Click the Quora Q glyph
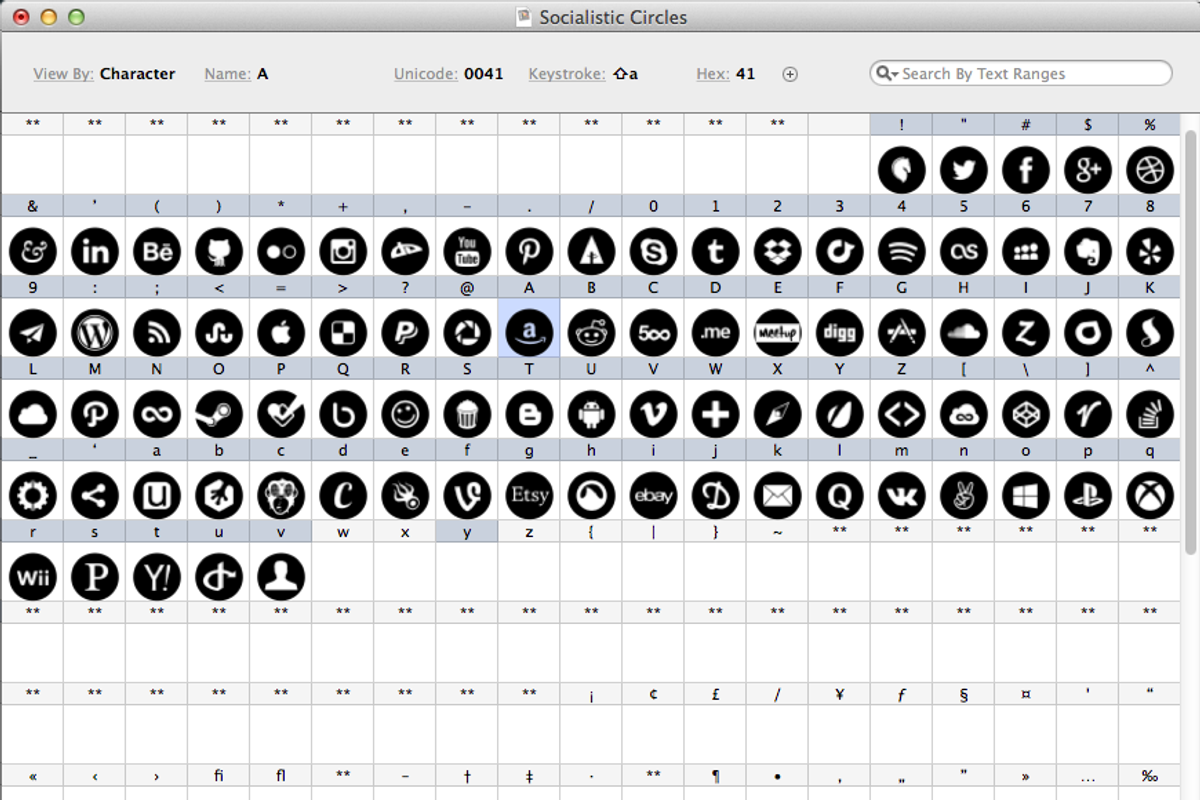 [x=839, y=494]
